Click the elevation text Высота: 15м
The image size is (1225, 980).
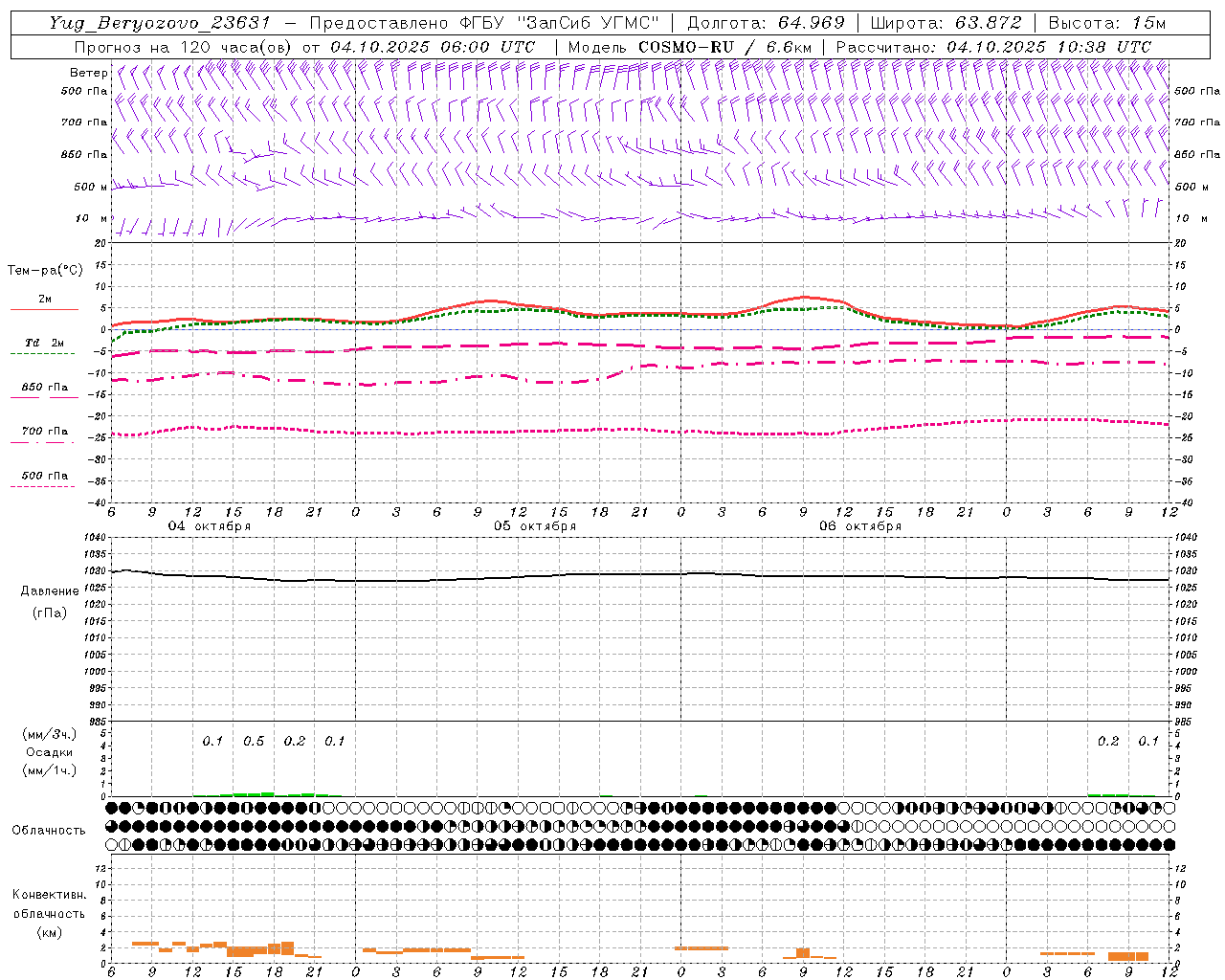click(x=1107, y=23)
